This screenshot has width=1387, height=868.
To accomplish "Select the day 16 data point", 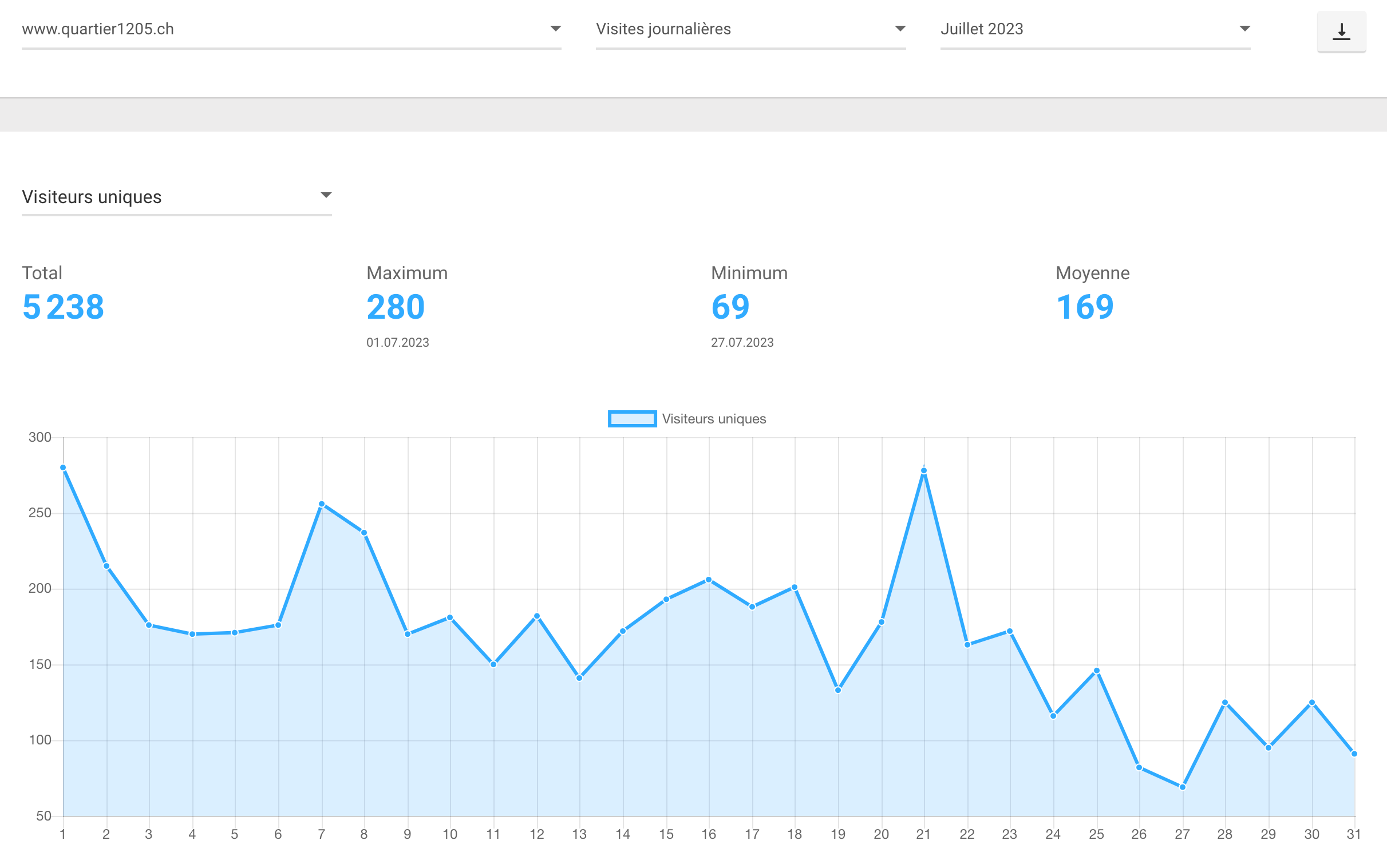I will tap(709, 580).
